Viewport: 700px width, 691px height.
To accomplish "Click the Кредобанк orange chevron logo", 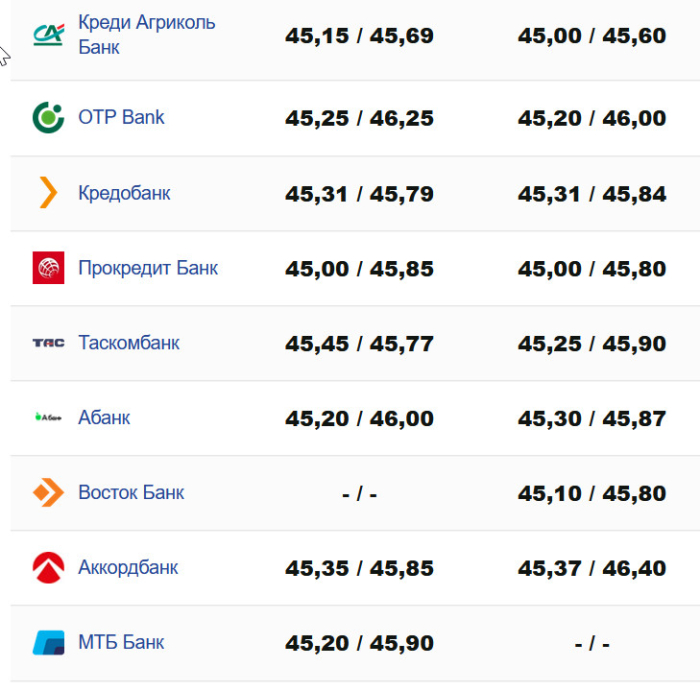I will pos(48,192).
